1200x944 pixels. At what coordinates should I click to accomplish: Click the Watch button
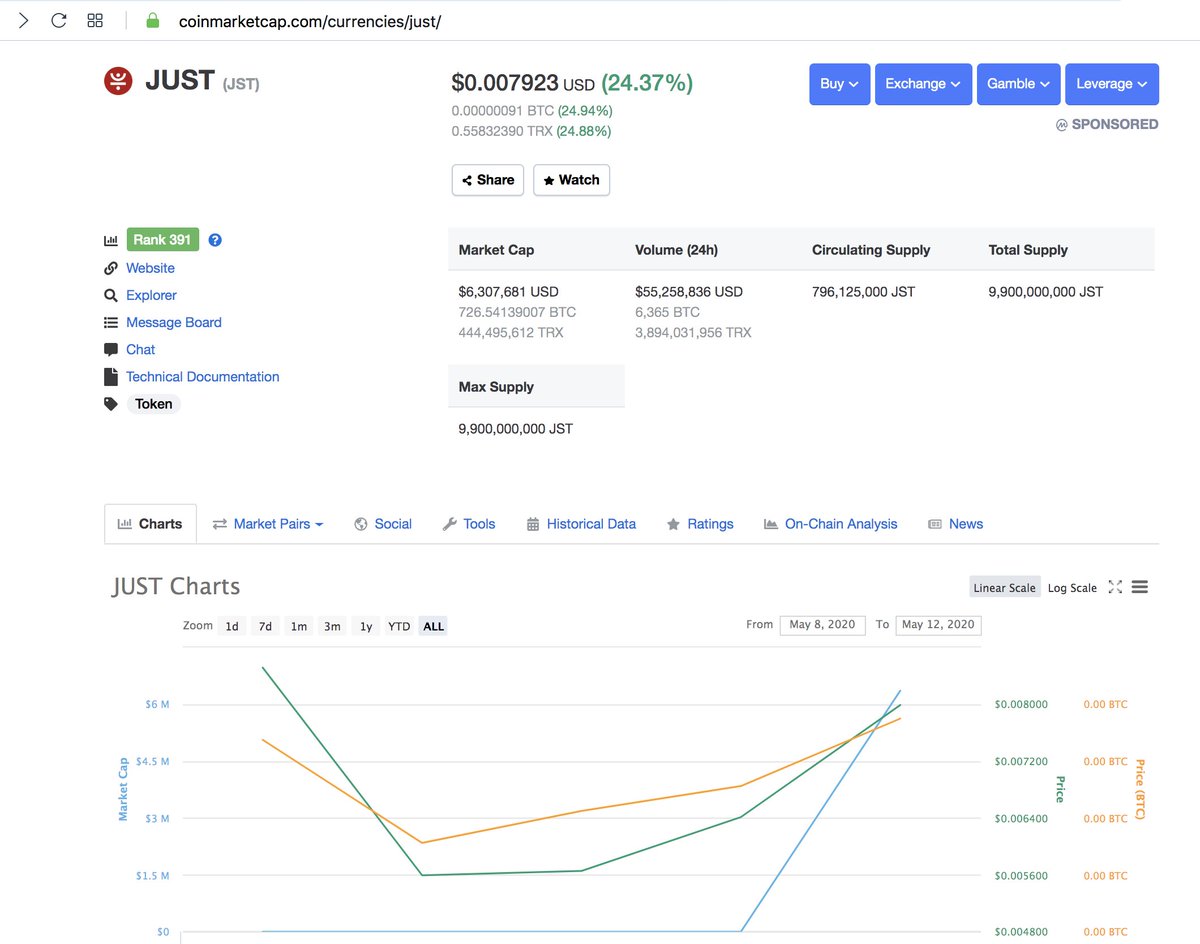click(571, 180)
